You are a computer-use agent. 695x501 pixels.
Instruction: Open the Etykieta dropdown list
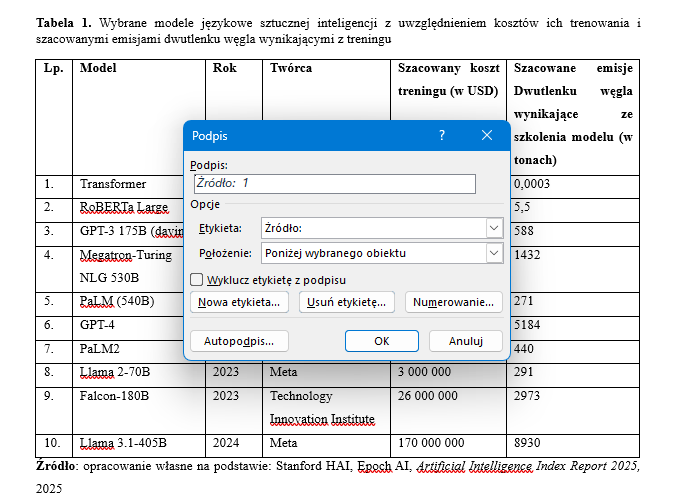pos(493,228)
